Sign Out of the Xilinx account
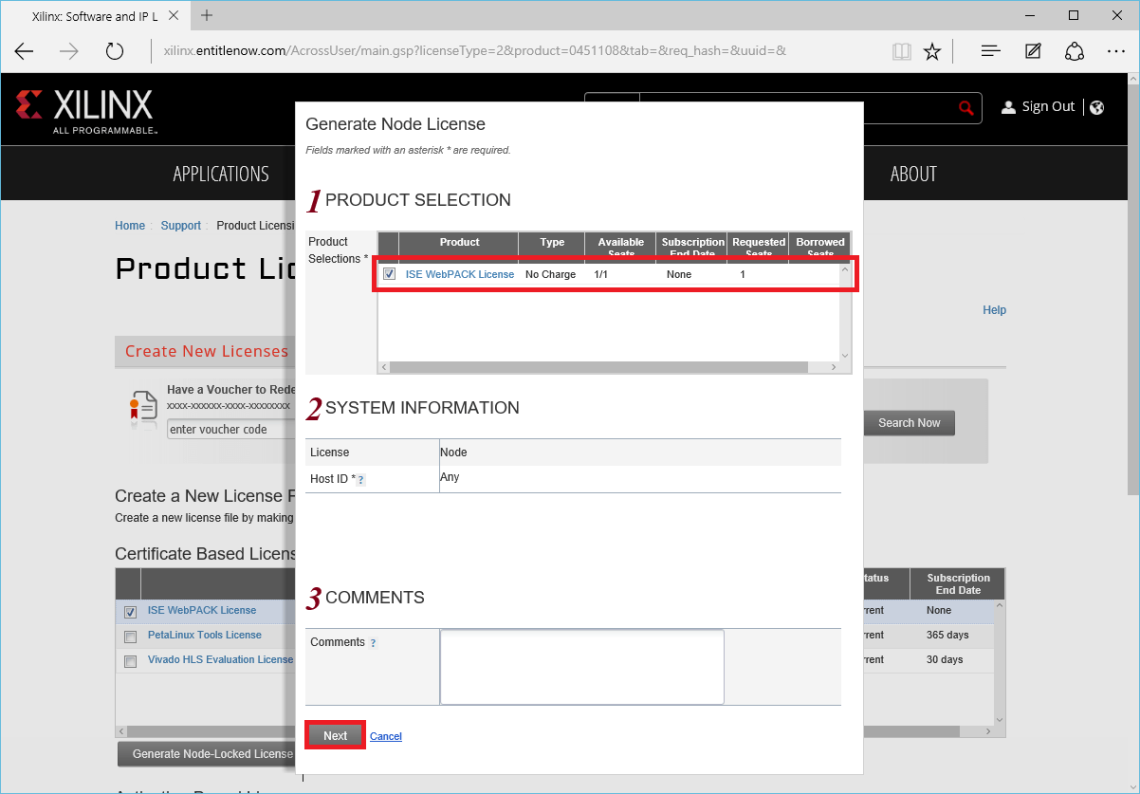1140x794 pixels. [1047, 106]
